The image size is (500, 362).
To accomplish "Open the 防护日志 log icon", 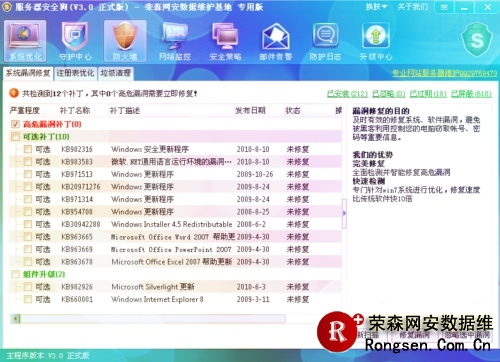I will [325, 41].
